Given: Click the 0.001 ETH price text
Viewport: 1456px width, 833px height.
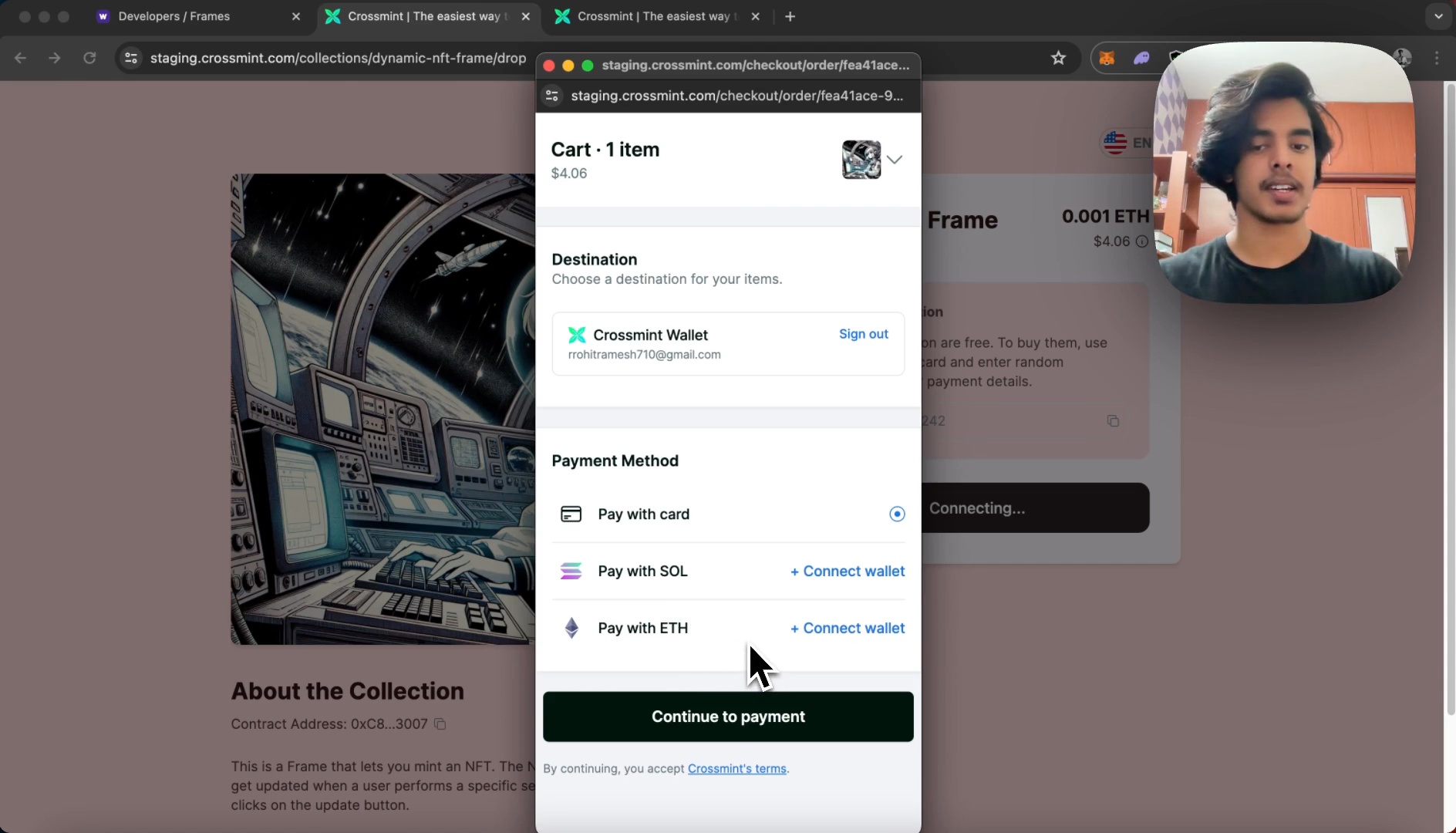Looking at the screenshot, I should pyautogui.click(x=1105, y=216).
